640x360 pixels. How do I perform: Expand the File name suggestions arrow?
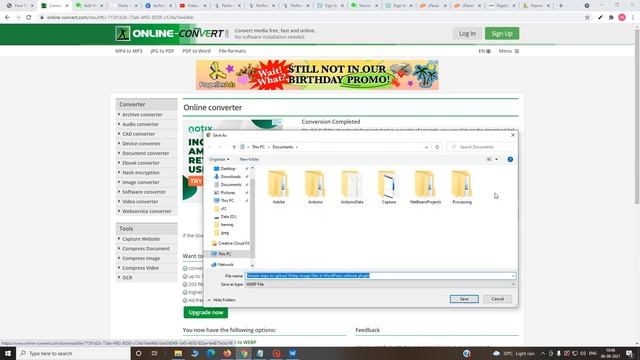coord(513,276)
